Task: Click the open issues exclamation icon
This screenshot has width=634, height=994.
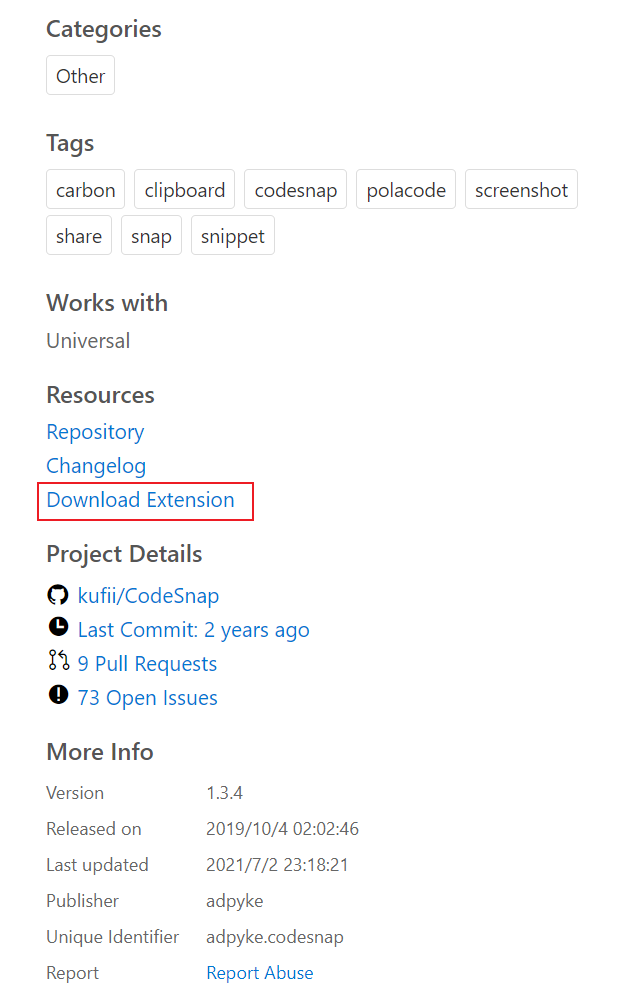Action: 58,695
